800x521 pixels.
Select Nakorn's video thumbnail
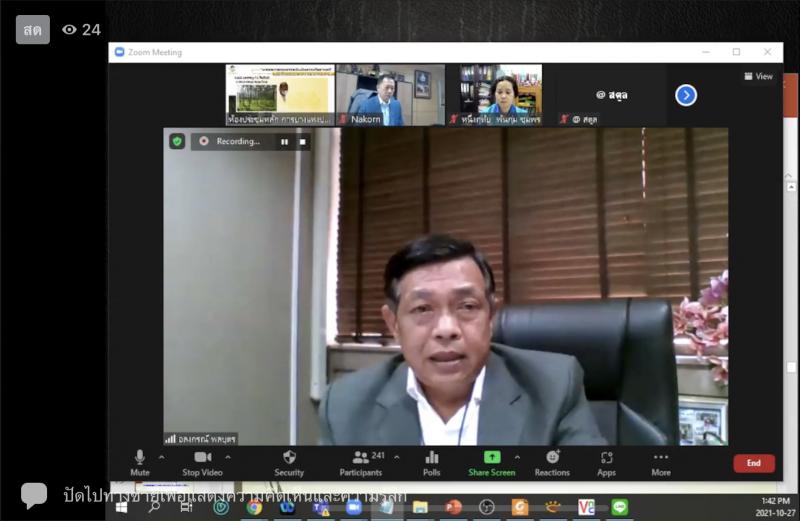pos(389,95)
